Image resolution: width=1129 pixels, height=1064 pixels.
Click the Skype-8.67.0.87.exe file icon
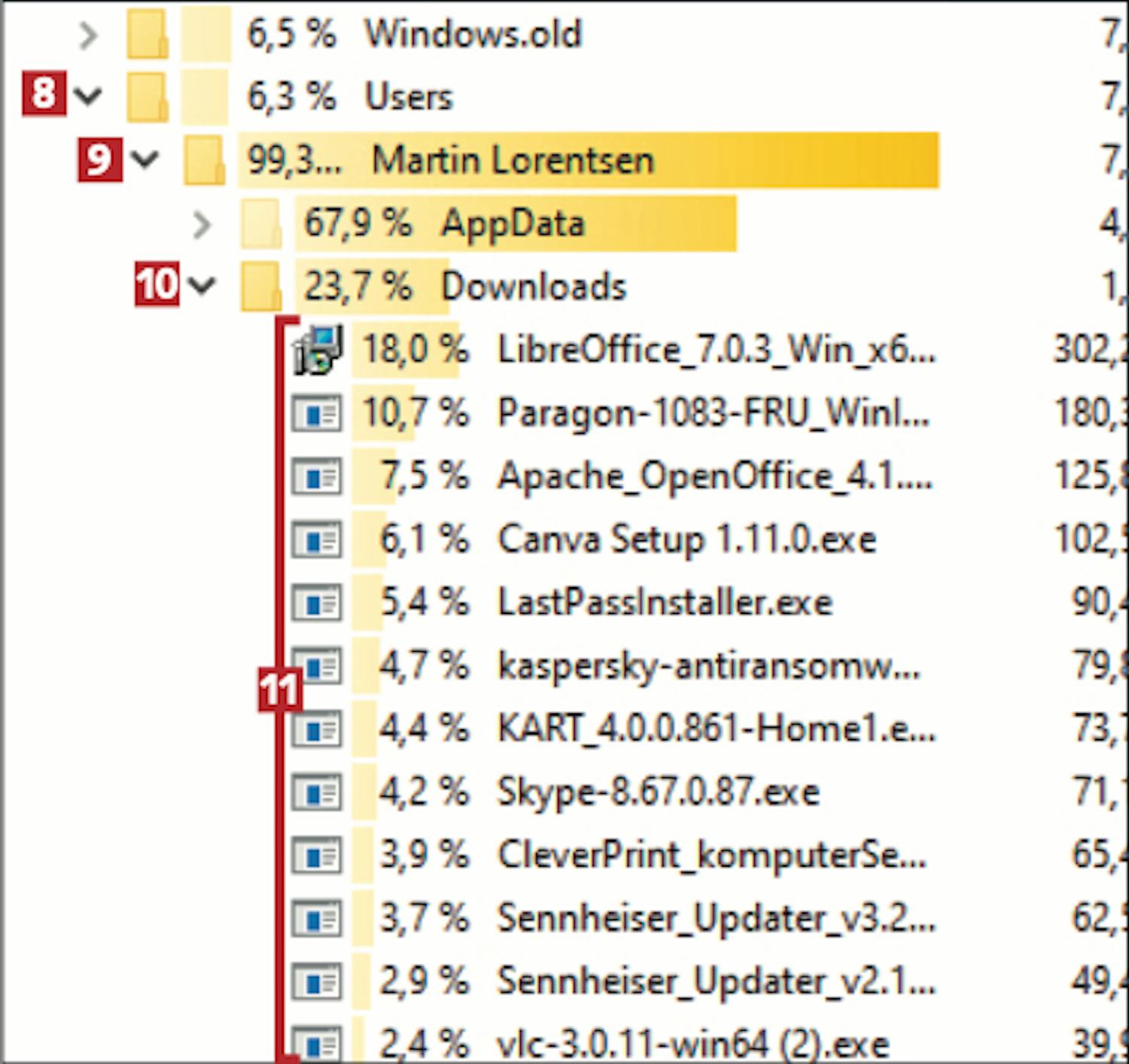(x=317, y=793)
